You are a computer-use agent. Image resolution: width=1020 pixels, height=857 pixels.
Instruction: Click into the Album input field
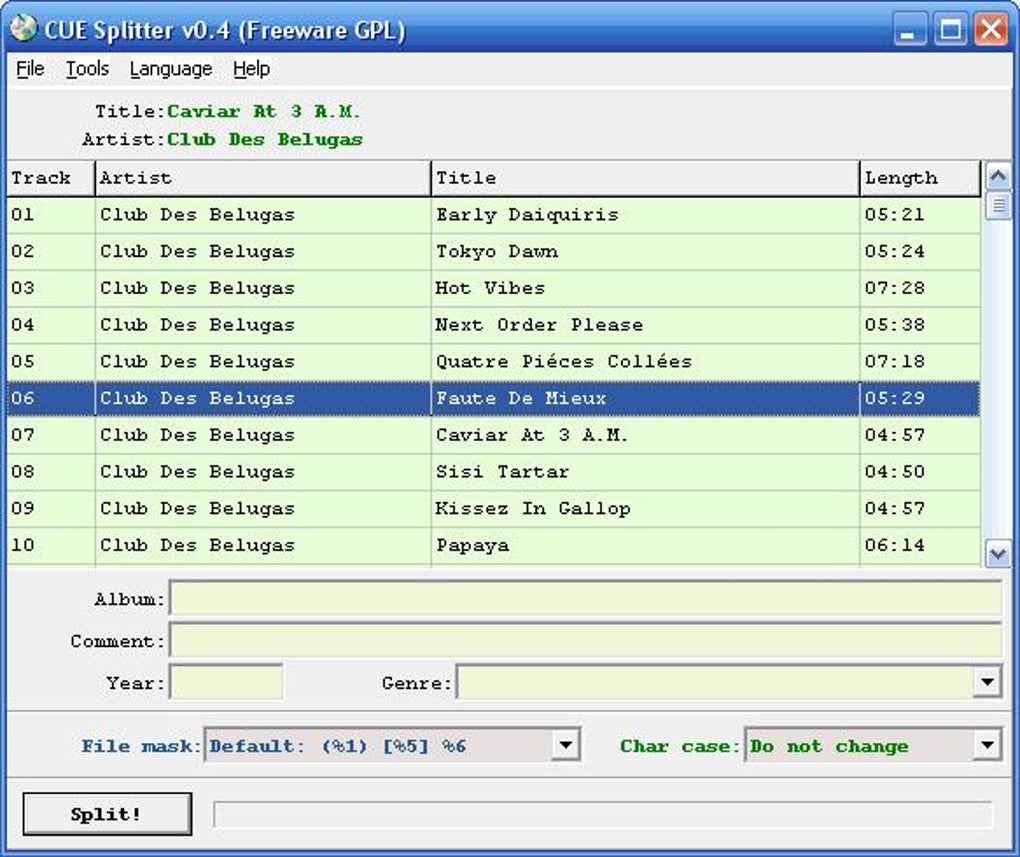pyautogui.click(x=585, y=598)
